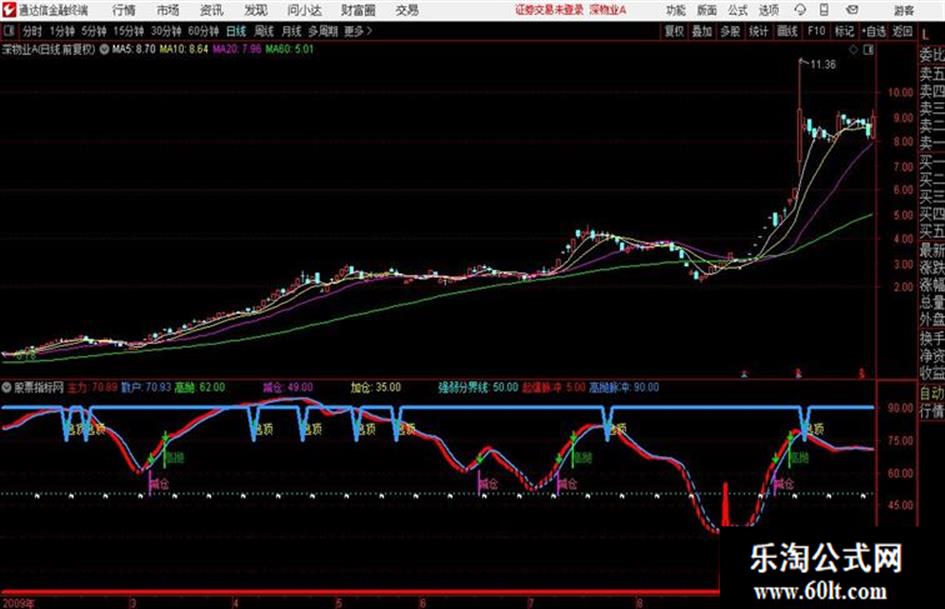Open the 功能 menu
This screenshot has height=609, width=945.
tap(676, 10)
